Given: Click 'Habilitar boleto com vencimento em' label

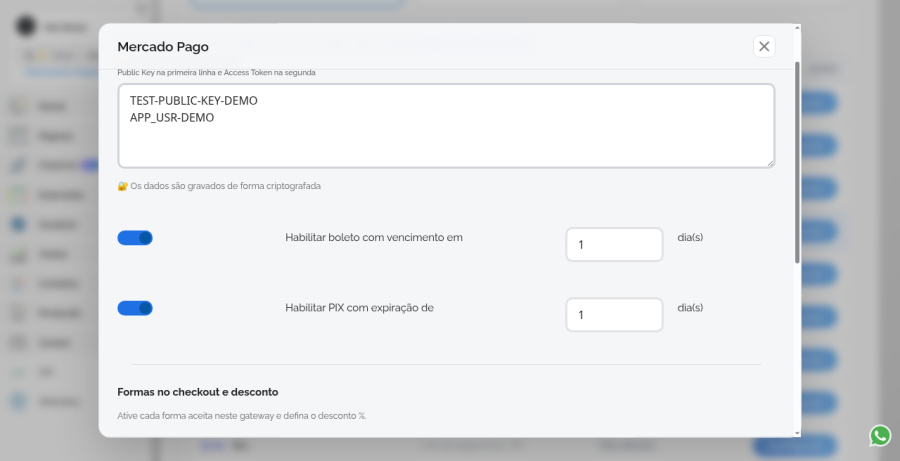Looking at the screenshot, I should tap(374, 238).
